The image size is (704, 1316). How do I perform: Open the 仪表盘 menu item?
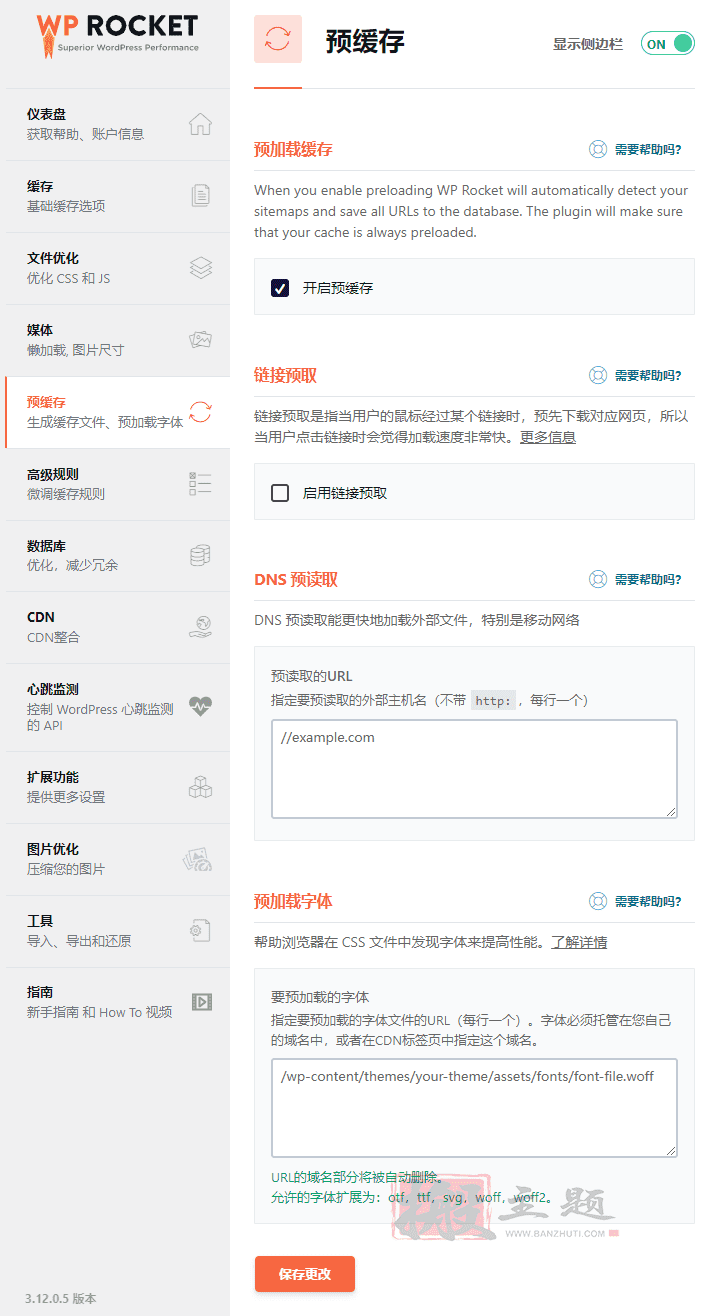[x=117, y=124]
